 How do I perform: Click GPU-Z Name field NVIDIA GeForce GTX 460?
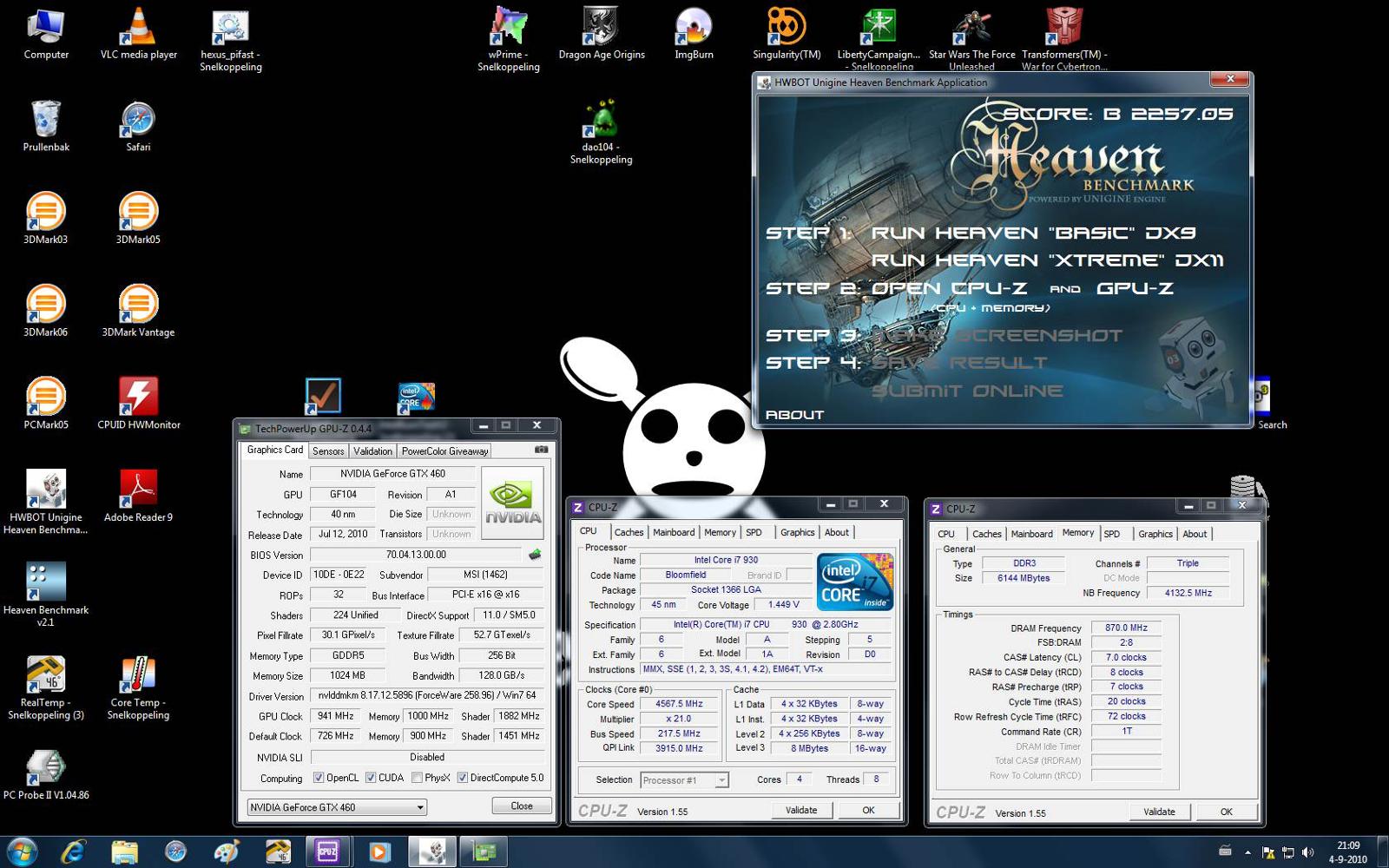392,474
